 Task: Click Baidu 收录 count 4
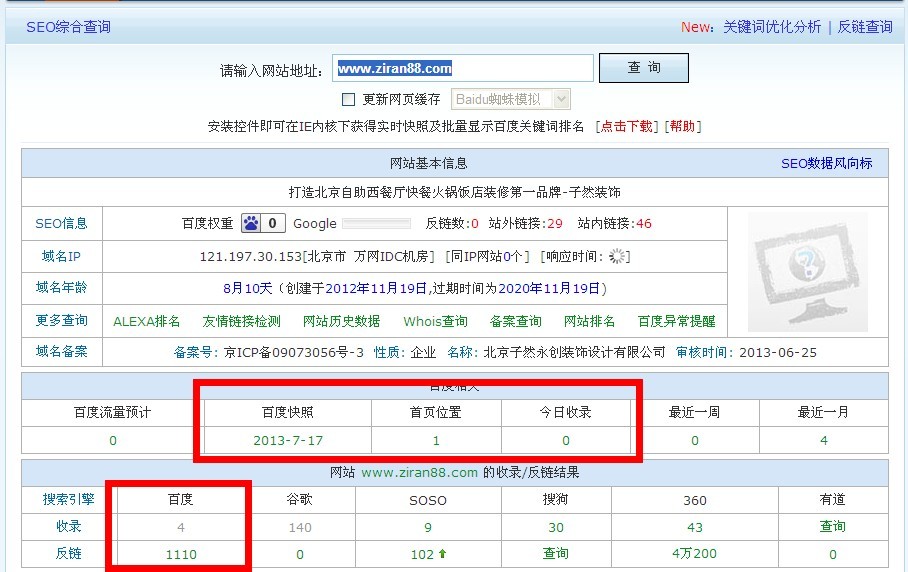[x=181, y=527]
